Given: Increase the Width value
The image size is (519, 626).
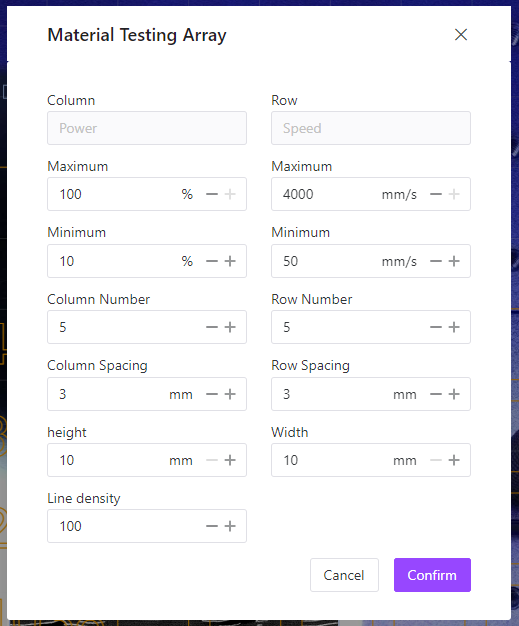Looking at the screenshot, I should tap(454, 460).
